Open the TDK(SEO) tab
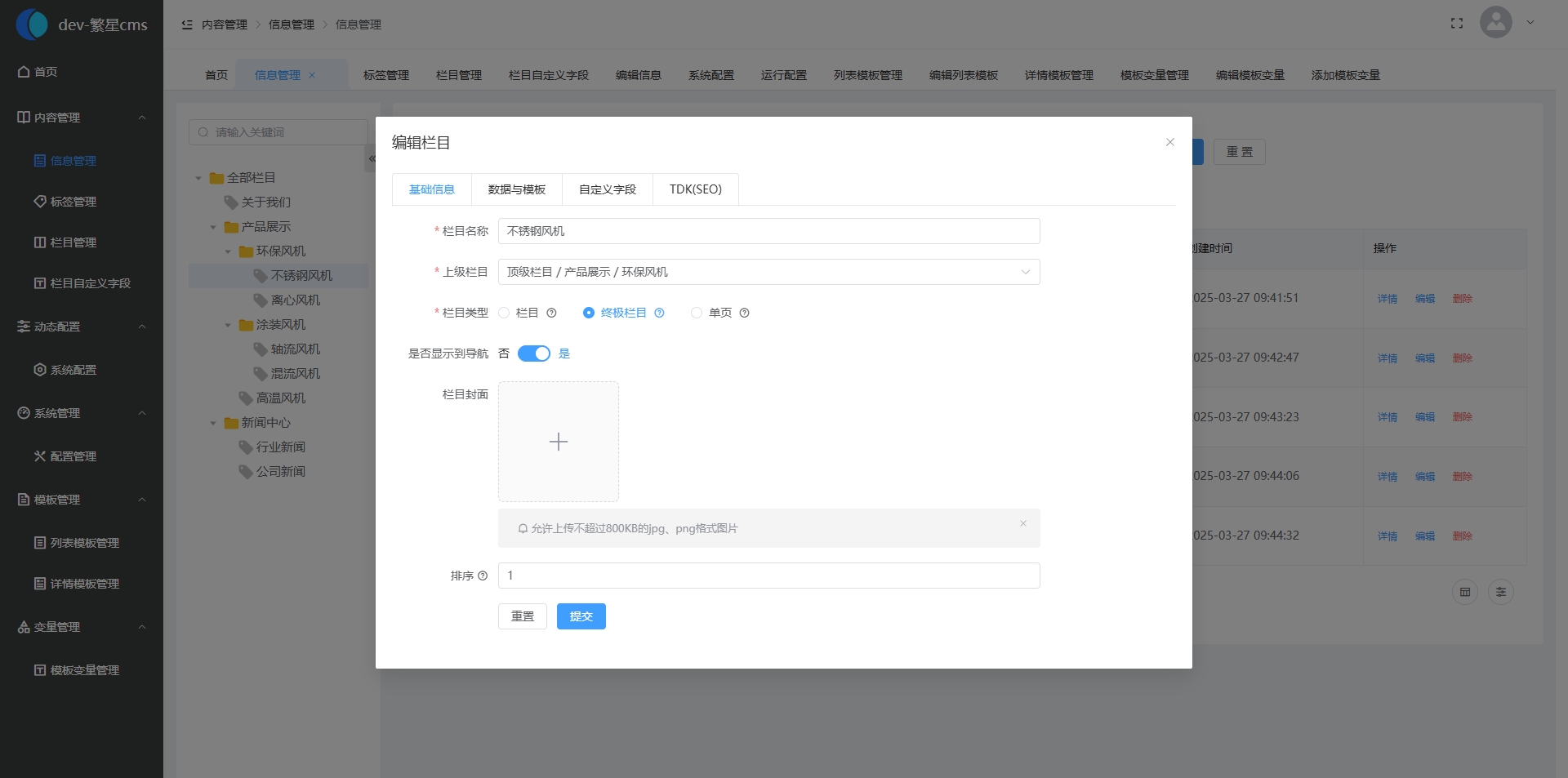 695,189
